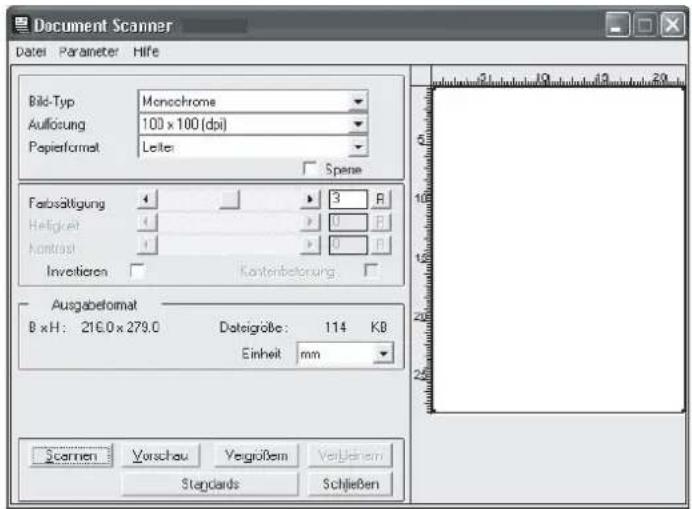Click the Document Scanner title bar icon

tap(22, 25)
